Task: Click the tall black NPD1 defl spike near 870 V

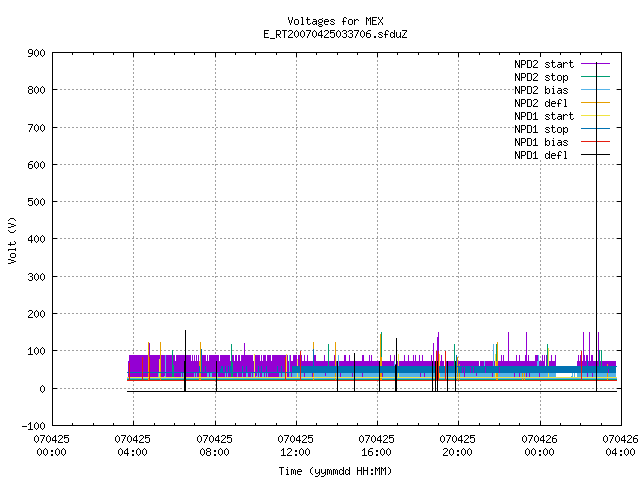Action: pos(596,227)
